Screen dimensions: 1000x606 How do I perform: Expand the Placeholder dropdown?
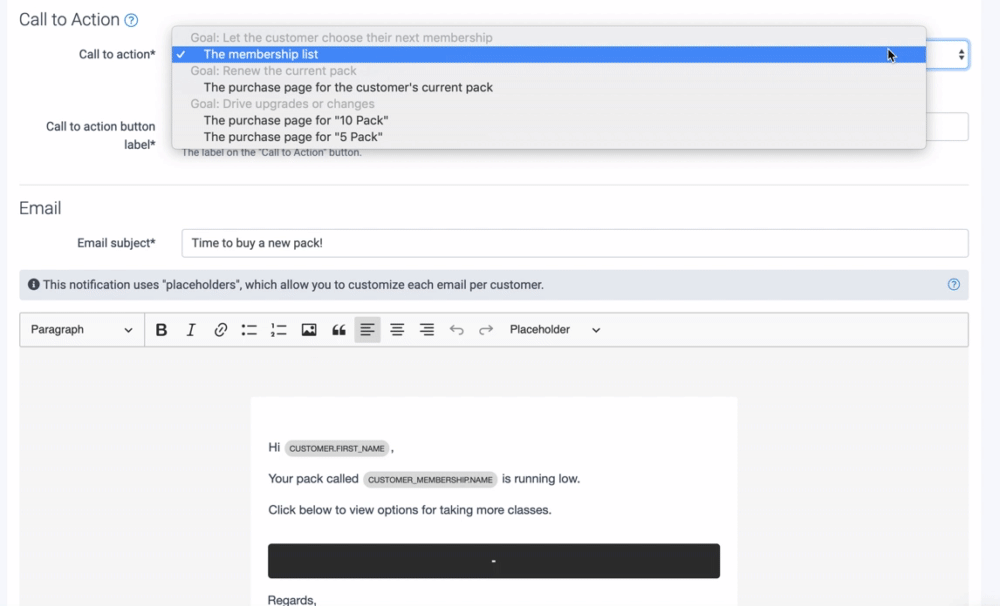(555, 330)
